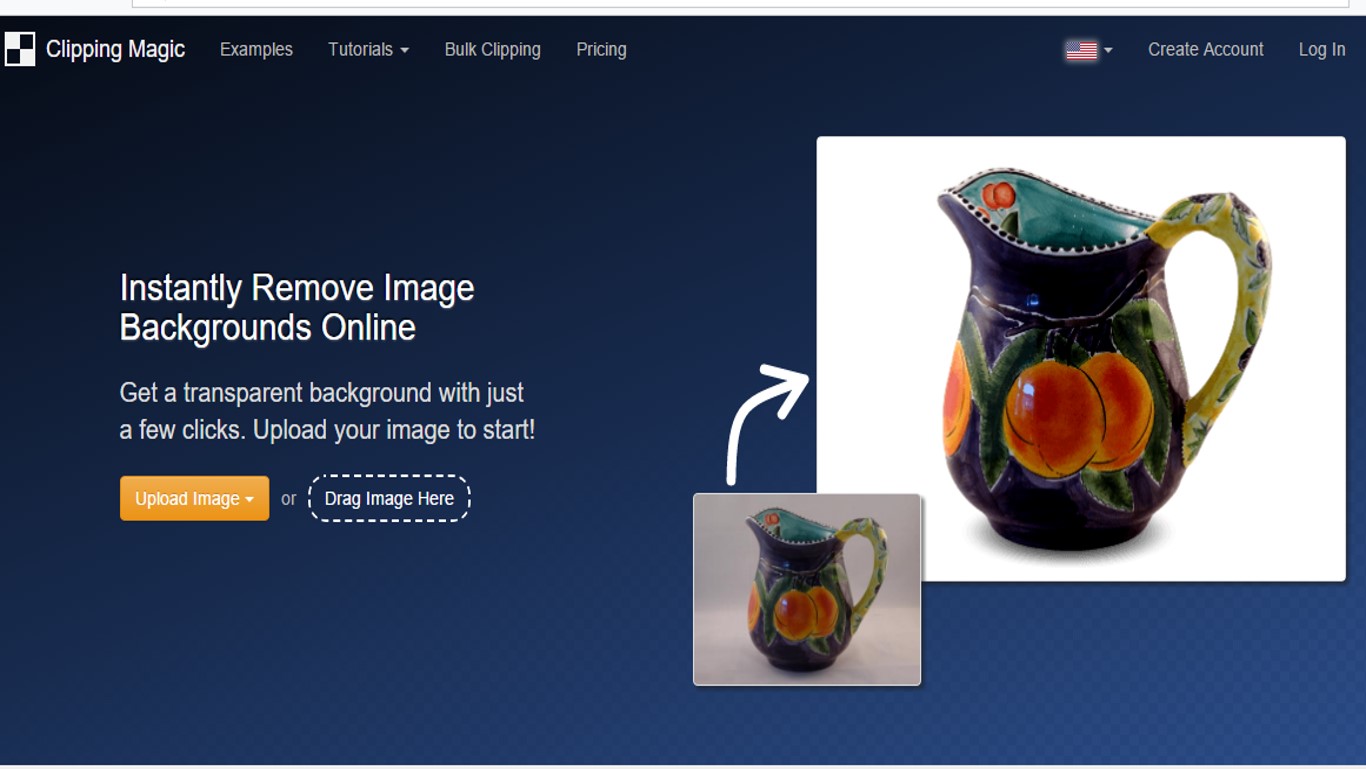This screenshot has height=769, width=1366.
Task: Click the small original pitcher photo thumbnail
Action: pos(807,589)
